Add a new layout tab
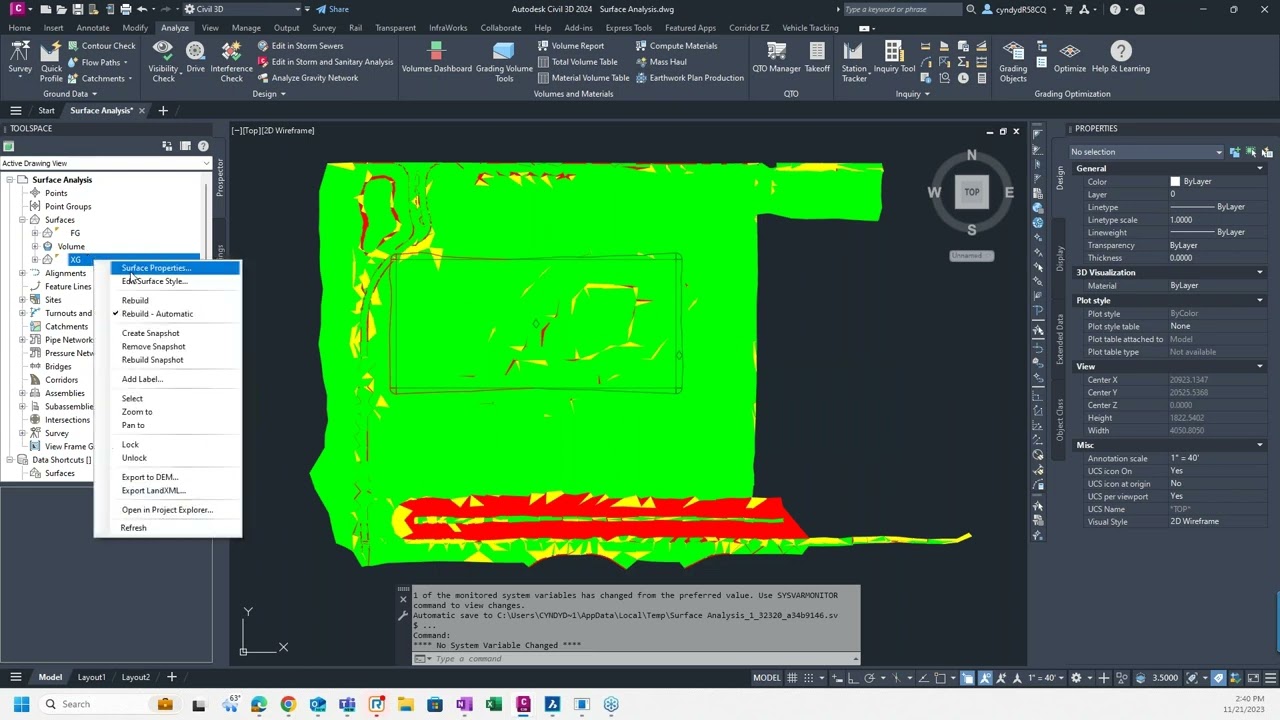The width and height of the screenshot is (1280, 720). (x=171, y=677)
